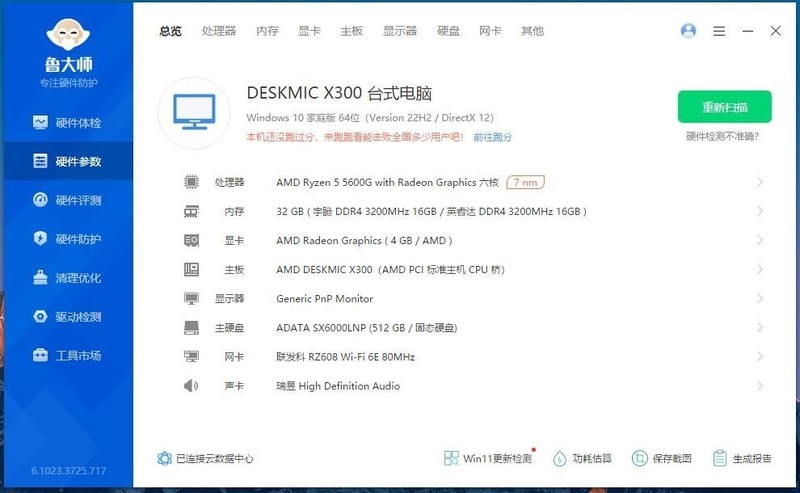Click the memory module icon
Screen dimensions: 800x493
pos(191,211)
